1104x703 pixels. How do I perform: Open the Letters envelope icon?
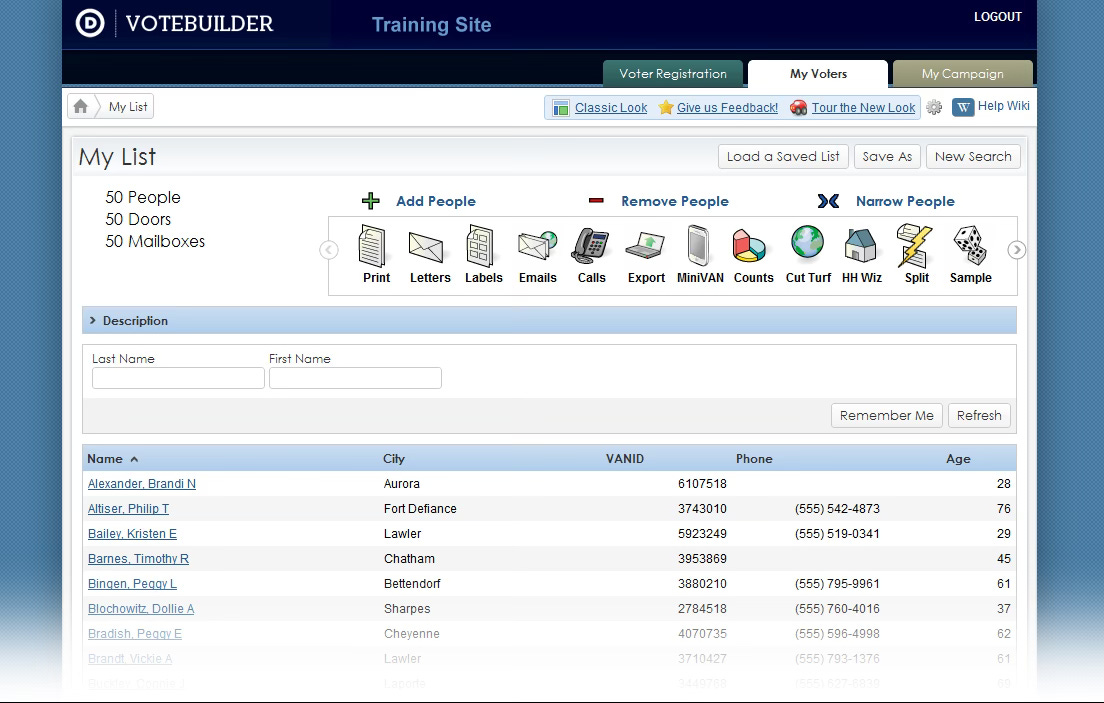coord(426,247)
